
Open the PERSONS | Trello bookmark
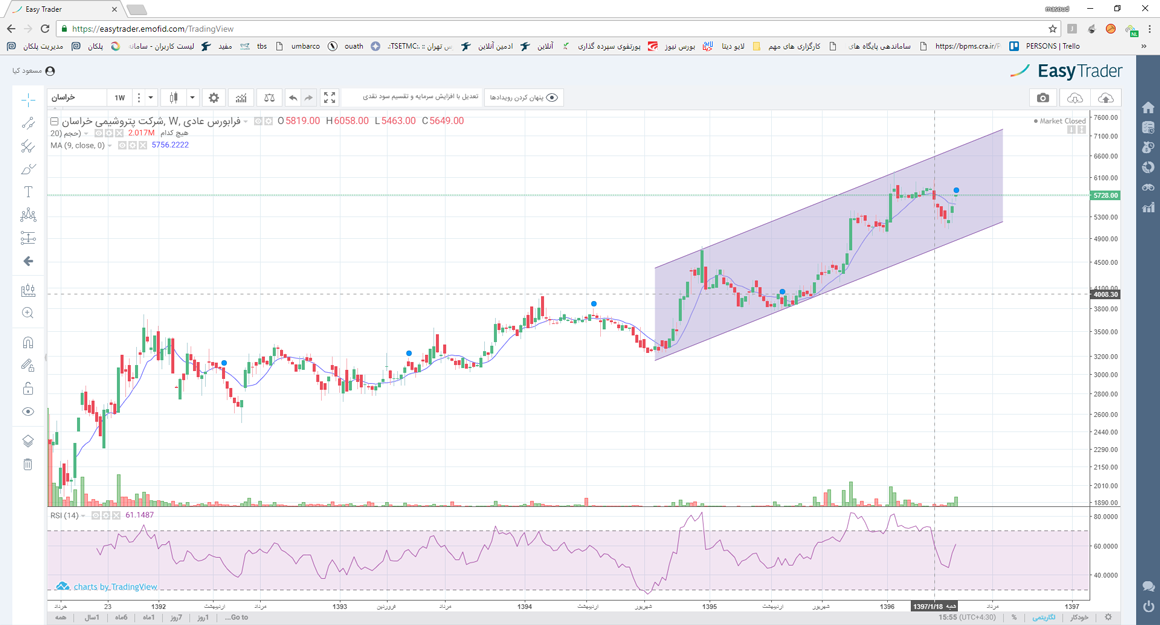[x=1045, y=46]
